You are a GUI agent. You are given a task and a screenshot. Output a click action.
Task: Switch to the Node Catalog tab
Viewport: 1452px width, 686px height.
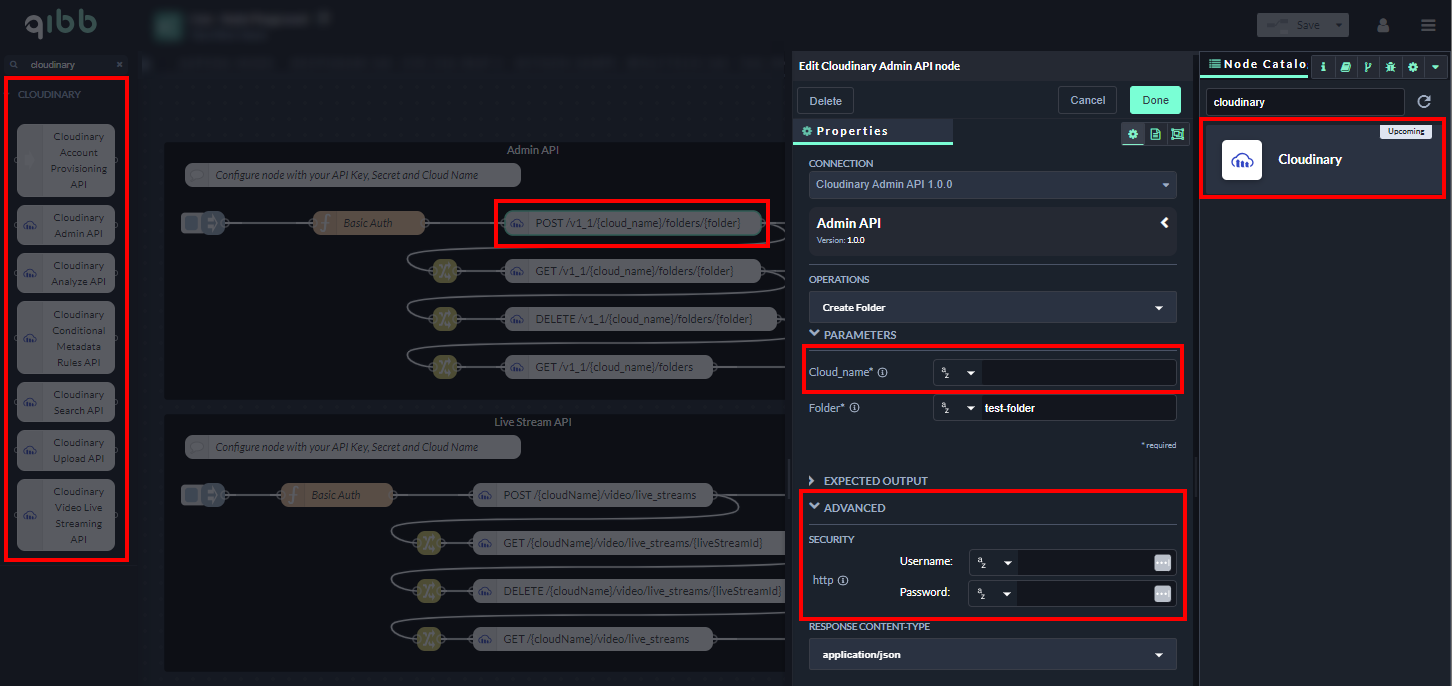pyautogui.click(x=1256, y=65)
